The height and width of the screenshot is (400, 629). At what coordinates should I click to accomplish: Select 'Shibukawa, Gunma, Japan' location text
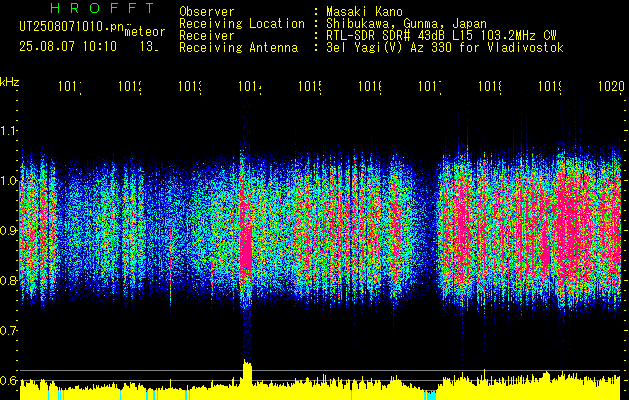tap(406, 24)
